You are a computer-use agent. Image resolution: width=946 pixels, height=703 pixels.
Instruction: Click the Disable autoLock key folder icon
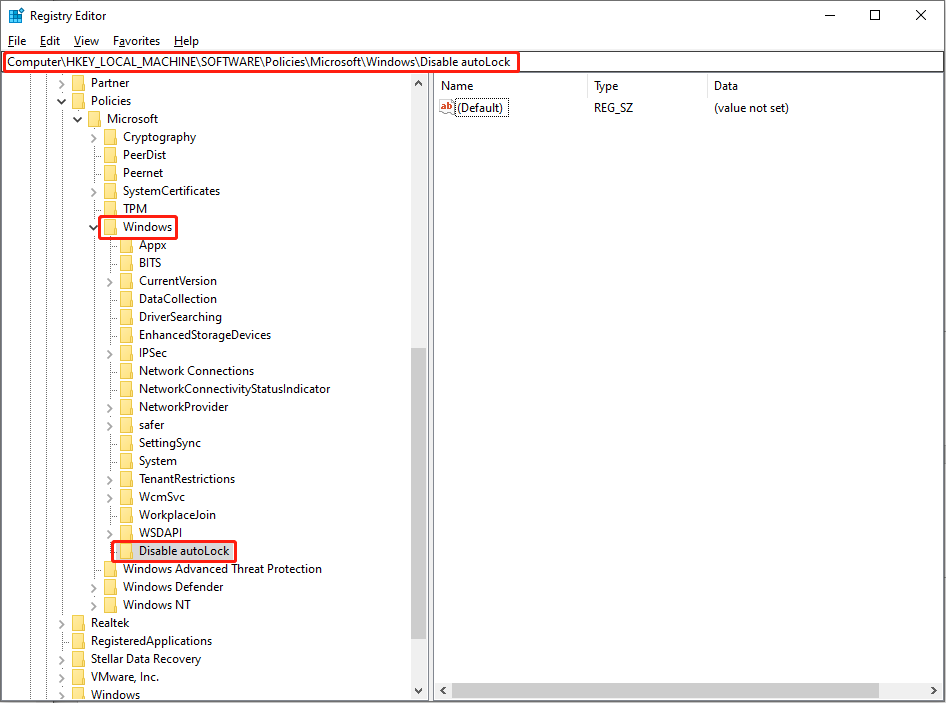point(126,550)
